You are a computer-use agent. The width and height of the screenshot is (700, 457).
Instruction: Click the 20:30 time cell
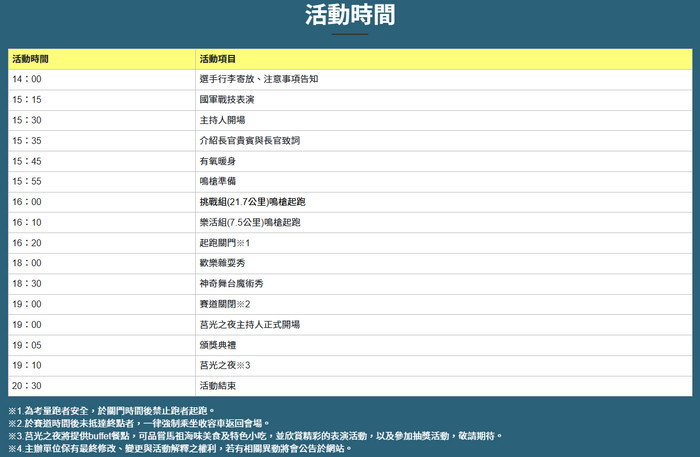tap(27, 386)
